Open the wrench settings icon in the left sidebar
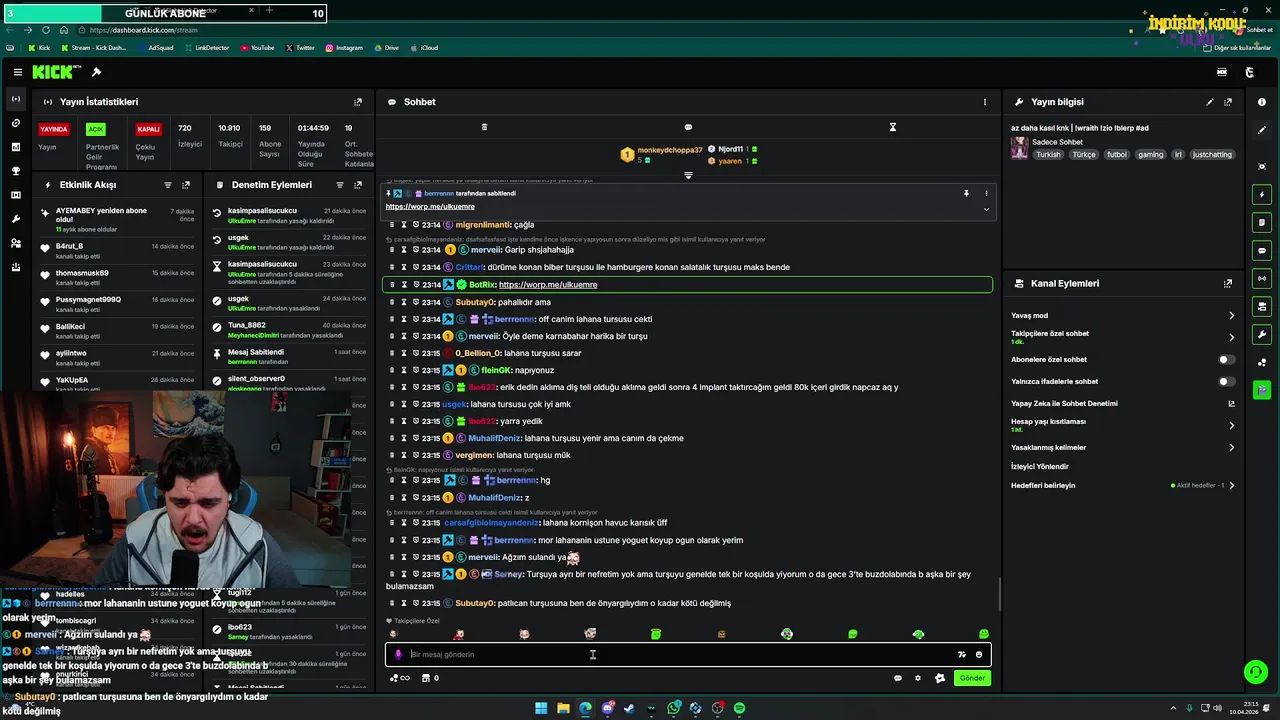Screen dimensions: 1280x720 coord(15,219)
